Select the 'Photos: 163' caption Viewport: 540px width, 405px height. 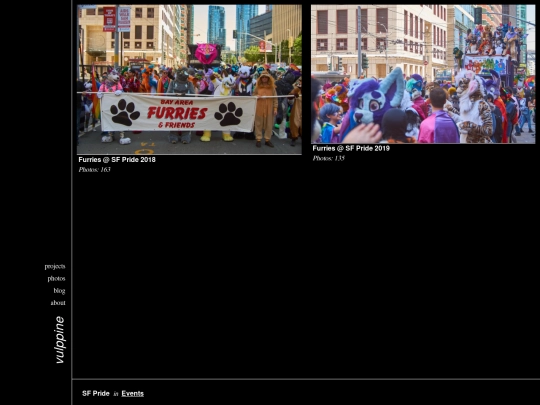[x=94, y=169]
